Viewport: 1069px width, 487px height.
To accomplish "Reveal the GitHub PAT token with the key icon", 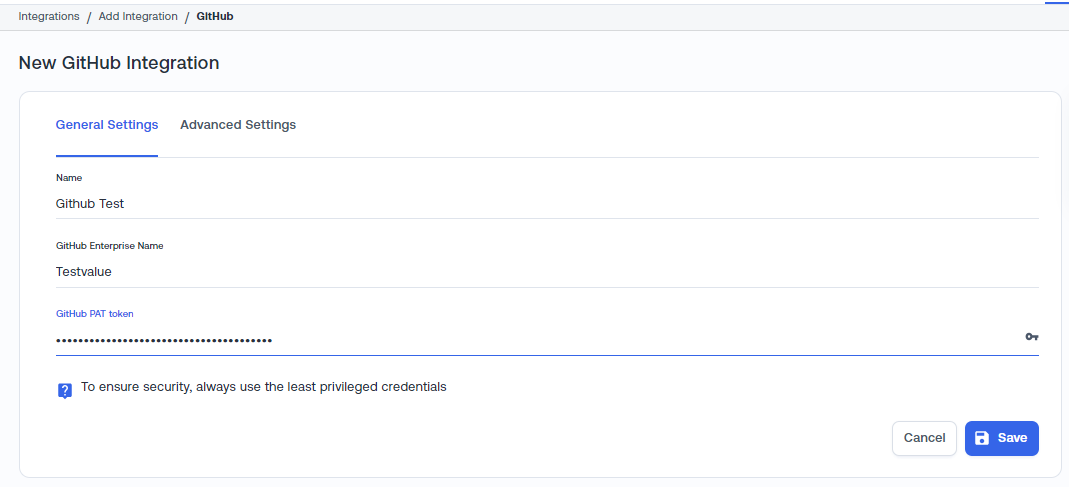I will click(x=1032, y=338).
